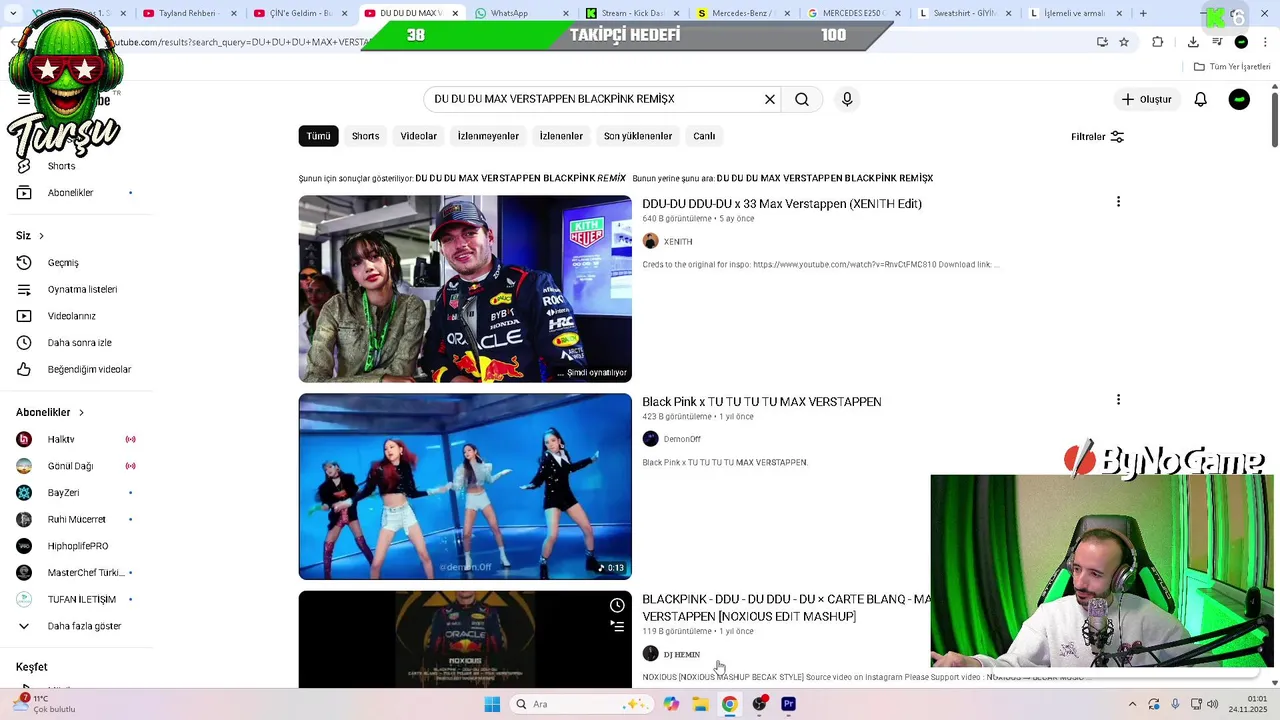Open the Filtreler filter options
This screenshot has height=720, width=1280.
click(x=1097, y=136)
